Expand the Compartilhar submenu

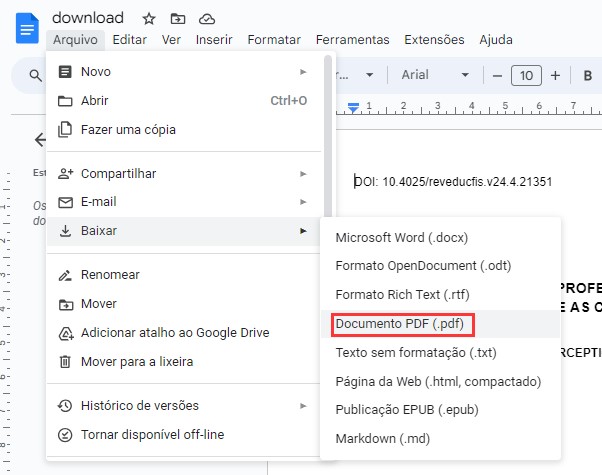click(x=184, y=174)
